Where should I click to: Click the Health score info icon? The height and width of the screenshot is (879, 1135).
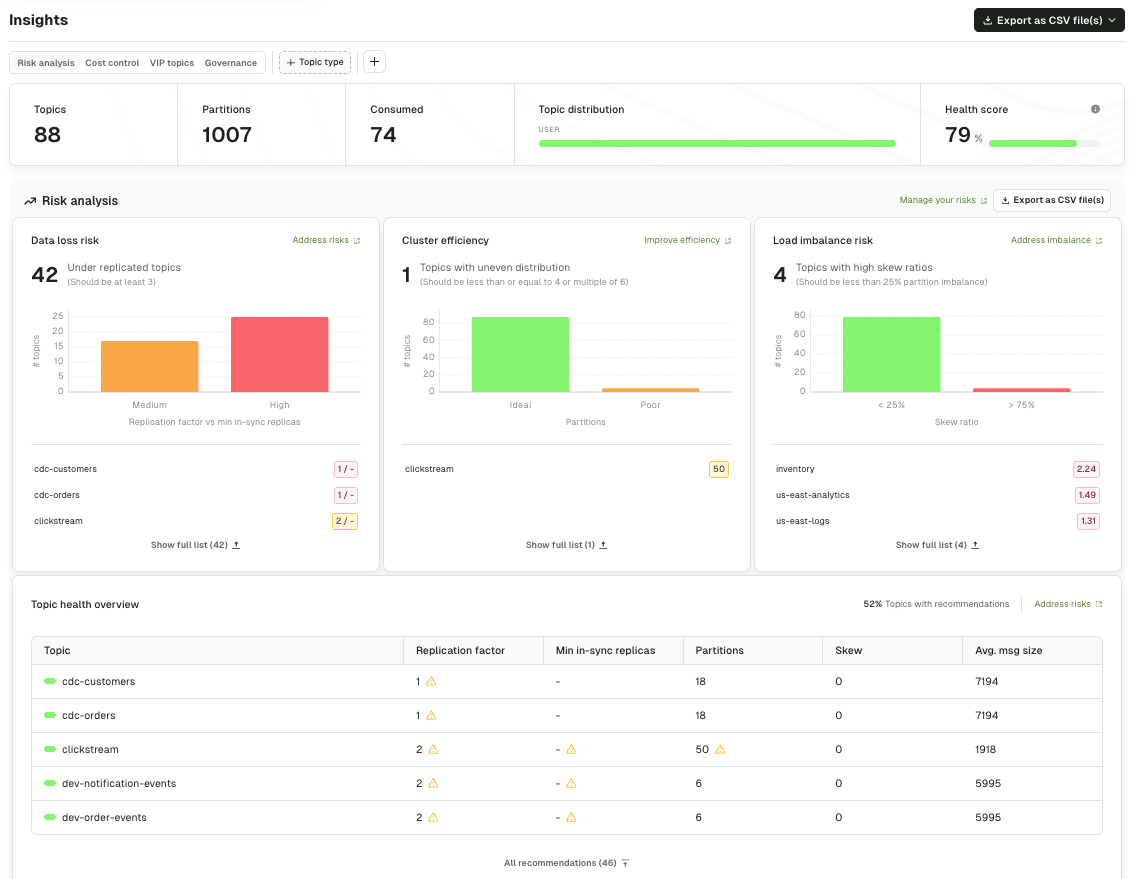(1095, 109)
